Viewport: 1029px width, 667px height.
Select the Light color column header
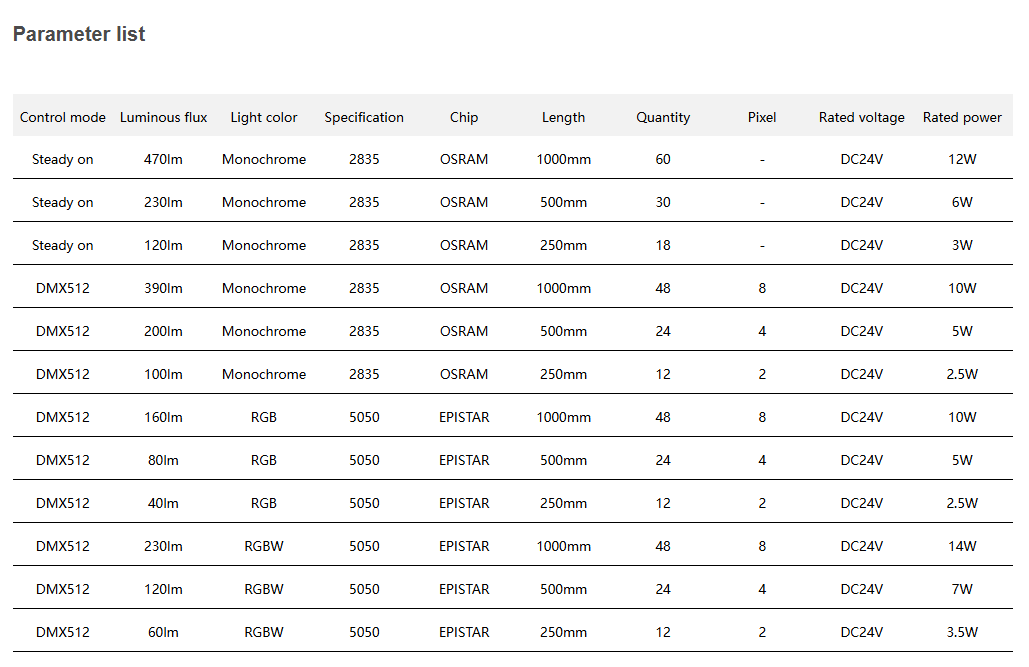pos(264,117)
